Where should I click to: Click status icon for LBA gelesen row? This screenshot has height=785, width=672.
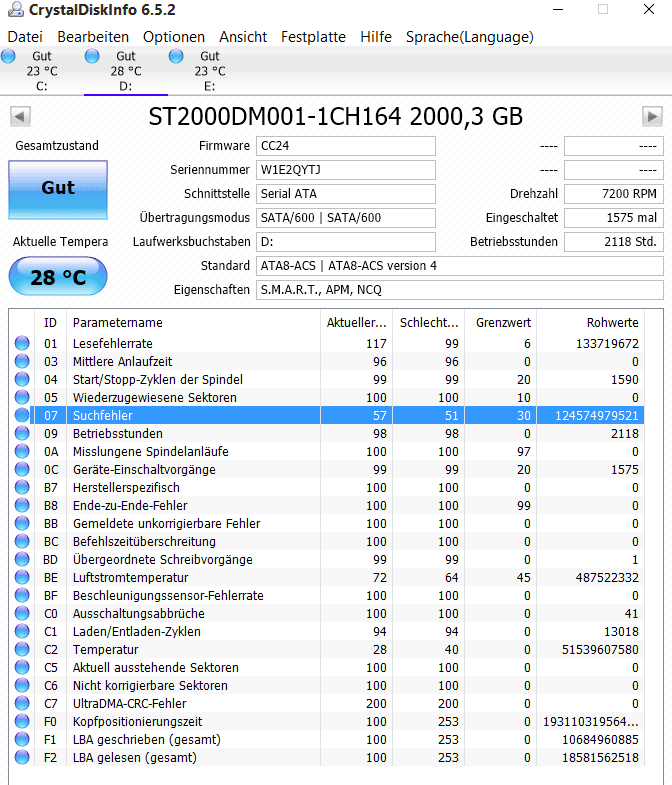pyautogui.click(x=22, y=757)
